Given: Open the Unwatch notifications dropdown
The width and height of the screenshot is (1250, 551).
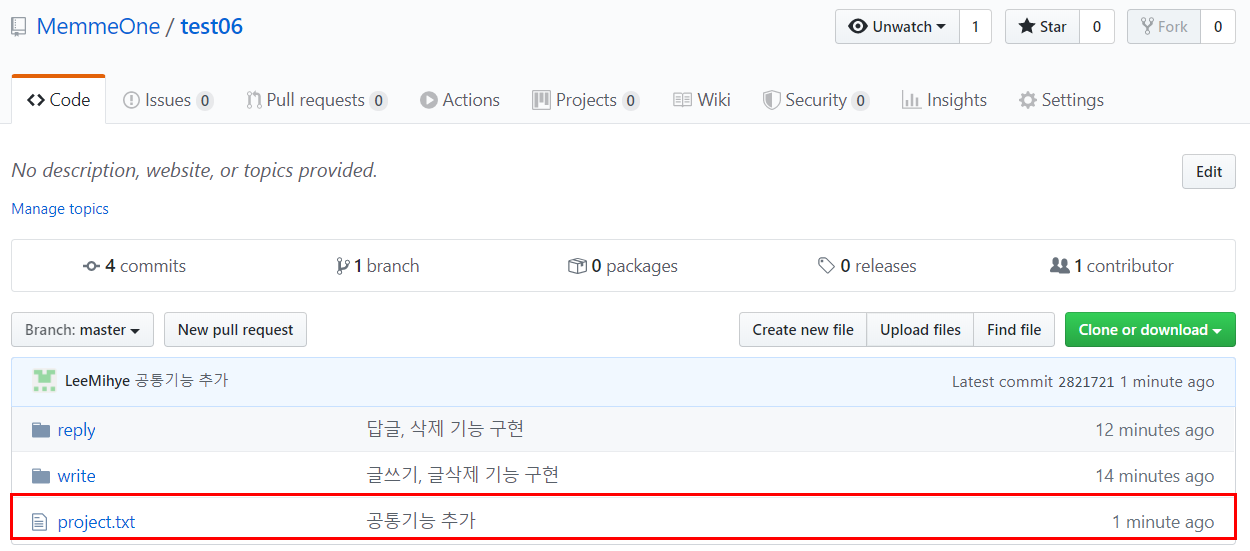Looking at the screenshot, I should pyautogui.click(x=897, y=27).
